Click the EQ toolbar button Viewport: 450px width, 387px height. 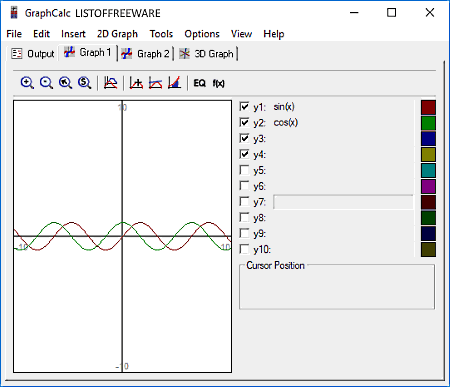(200, 83)
